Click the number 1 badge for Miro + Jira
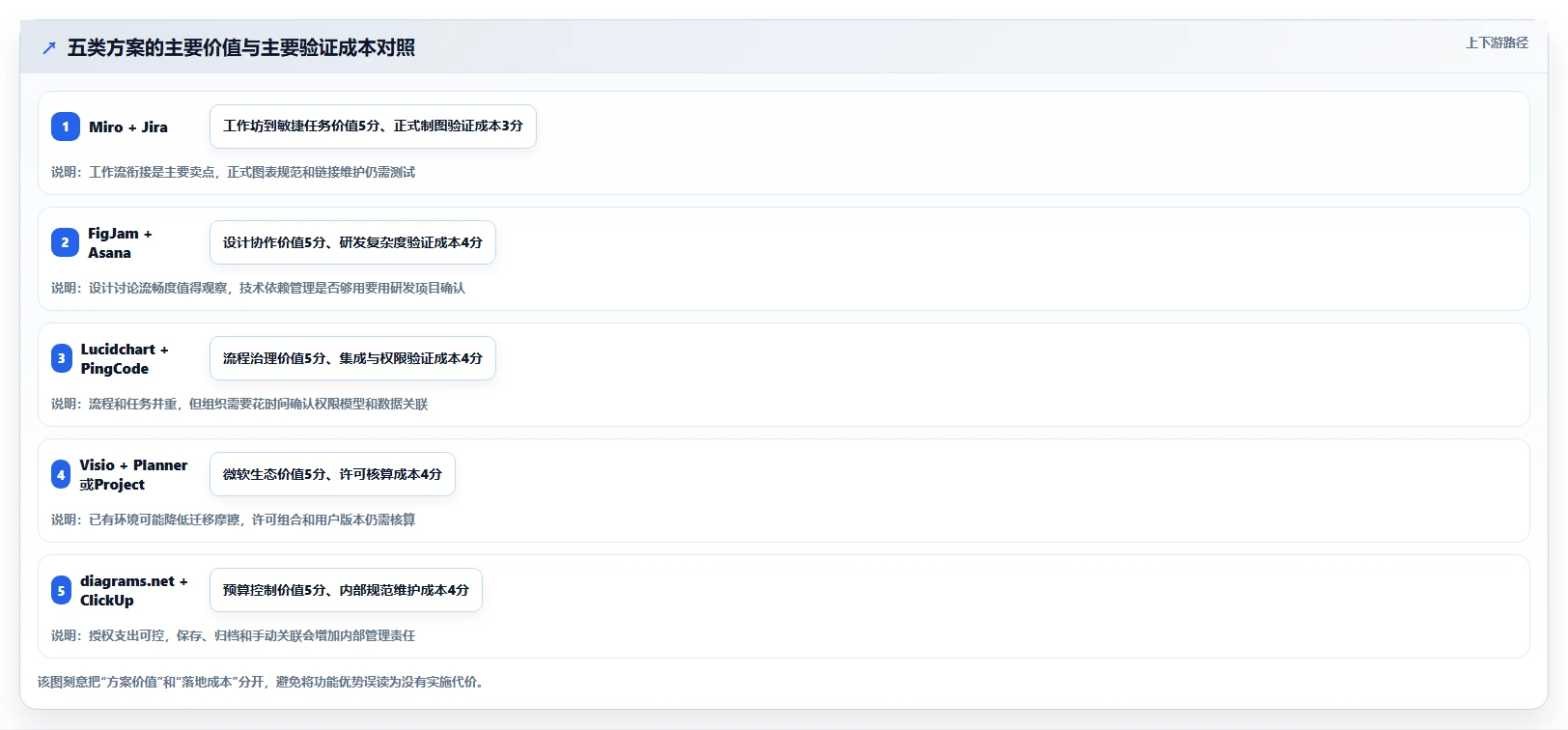 [66, 126]
